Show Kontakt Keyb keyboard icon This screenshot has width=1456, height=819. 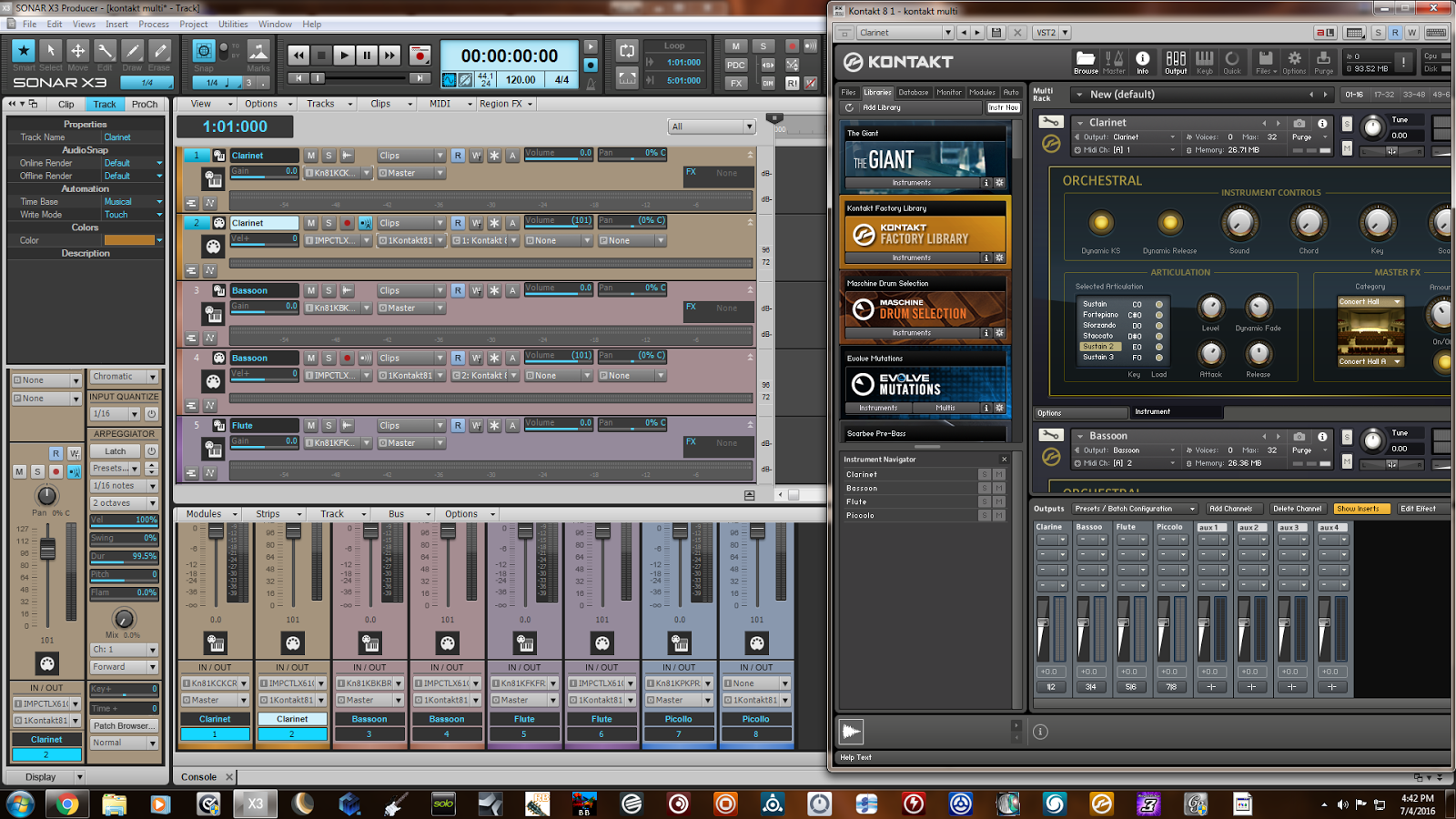click(x=1205, y=62)
